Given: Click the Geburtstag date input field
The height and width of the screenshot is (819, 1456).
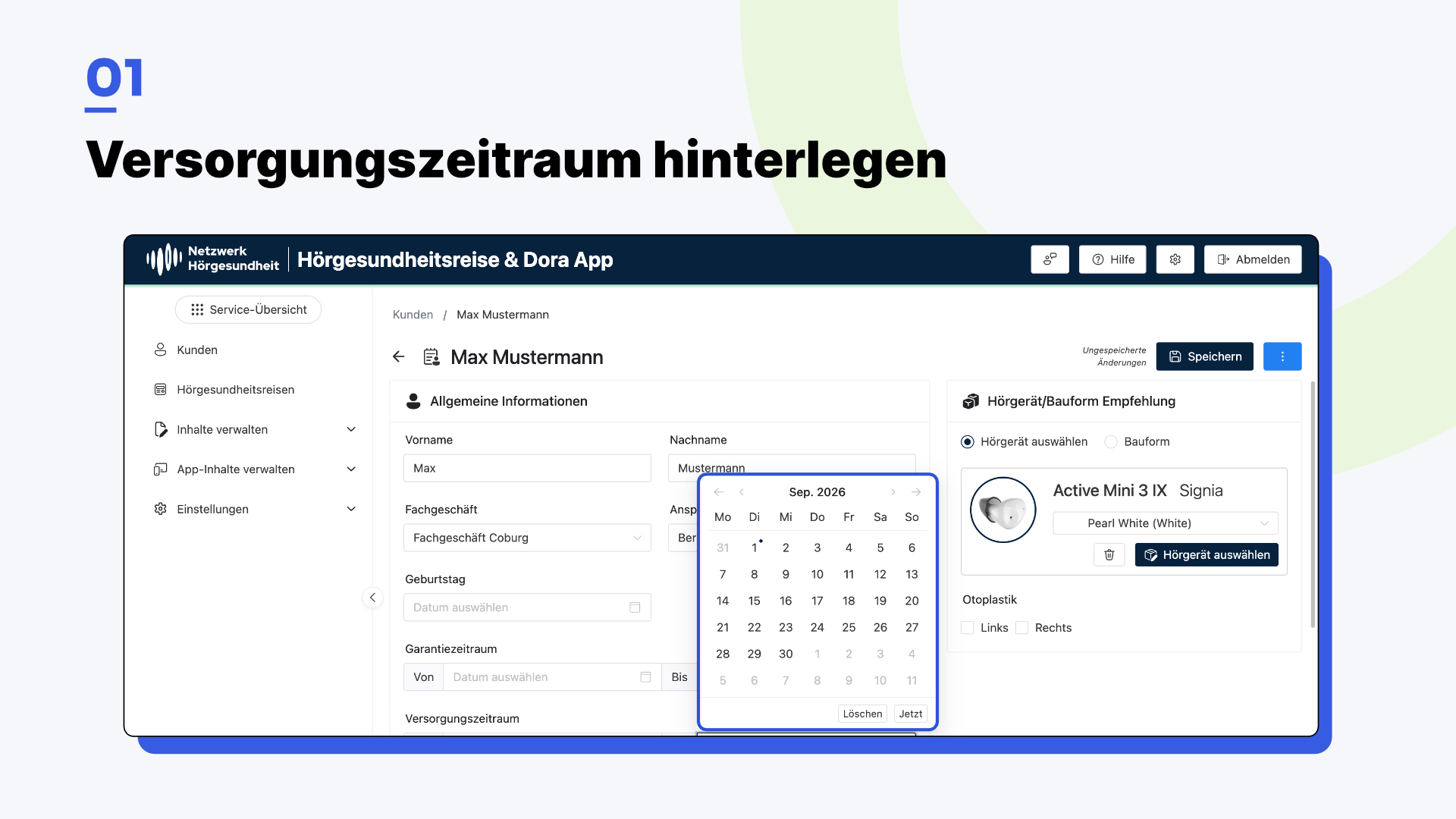Looking at the screenshot, I should [x=527, y=607].
